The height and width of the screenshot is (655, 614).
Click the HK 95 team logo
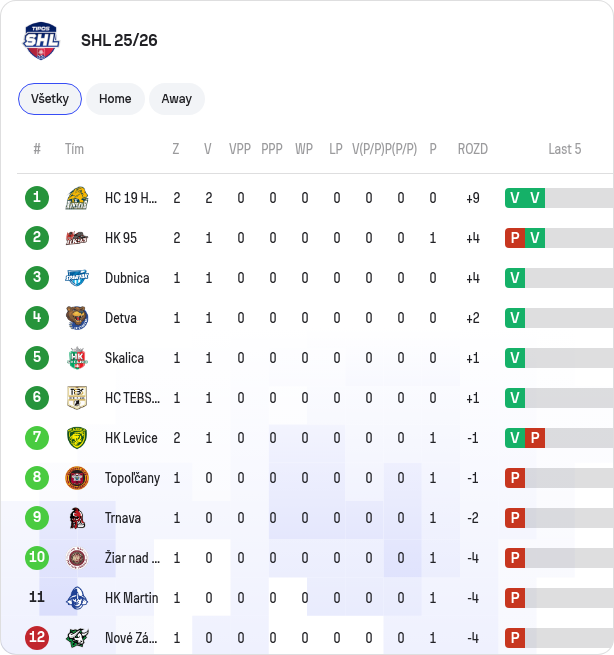tap(77, 238)
